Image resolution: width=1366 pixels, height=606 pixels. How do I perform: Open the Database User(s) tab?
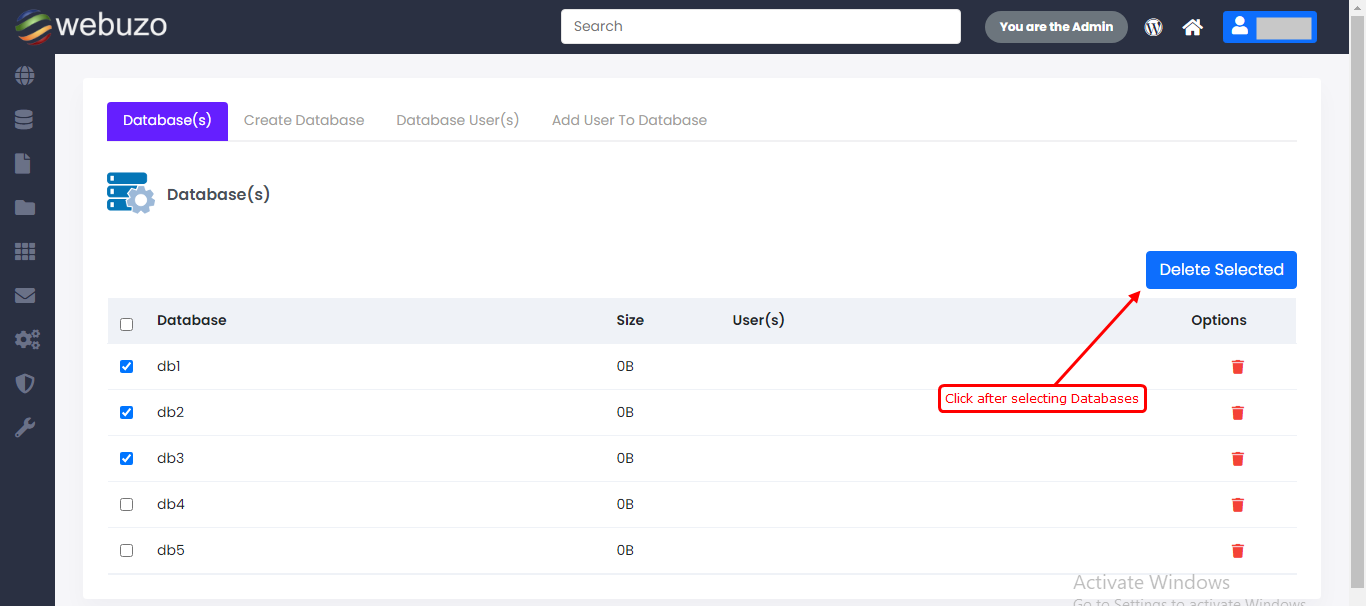[457, 121]
